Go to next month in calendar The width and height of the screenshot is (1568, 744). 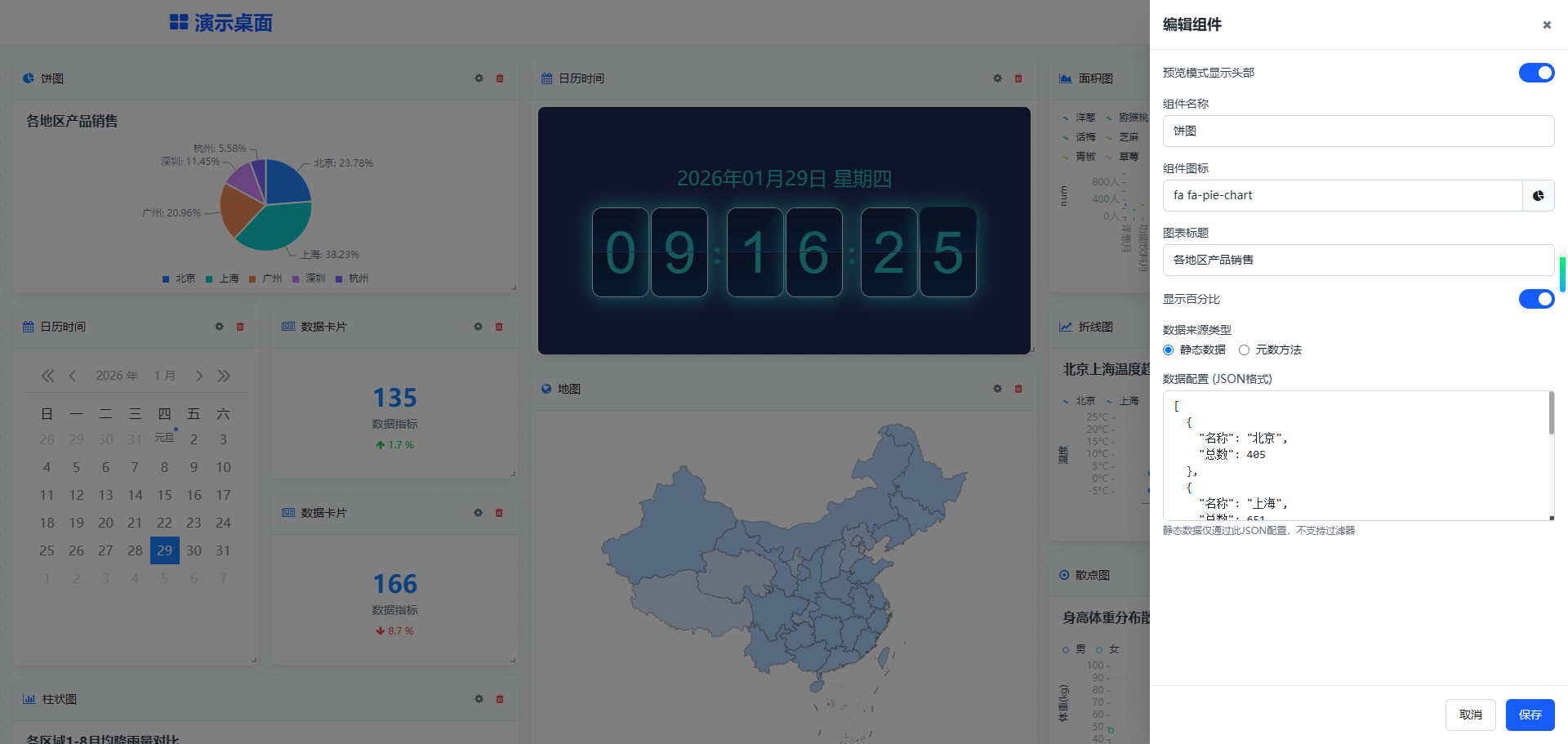pyautogui.click(x=198, y=376)
